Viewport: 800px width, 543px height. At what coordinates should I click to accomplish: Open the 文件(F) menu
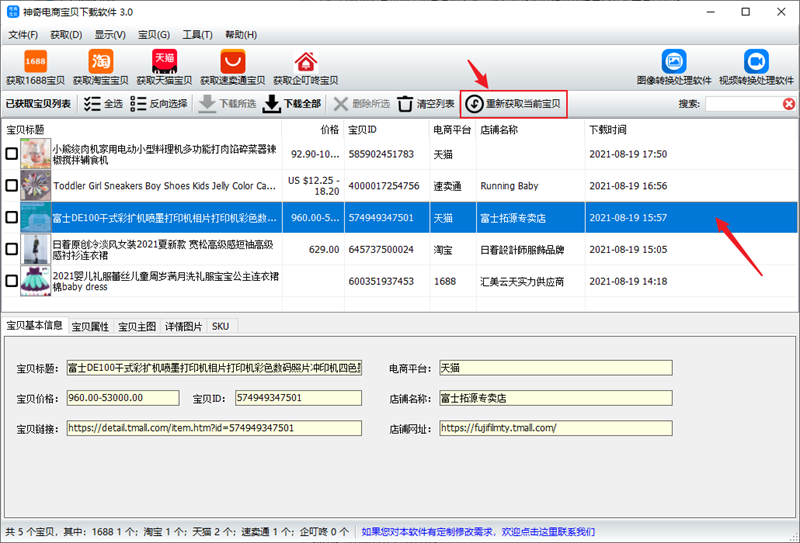click(23, 35)
